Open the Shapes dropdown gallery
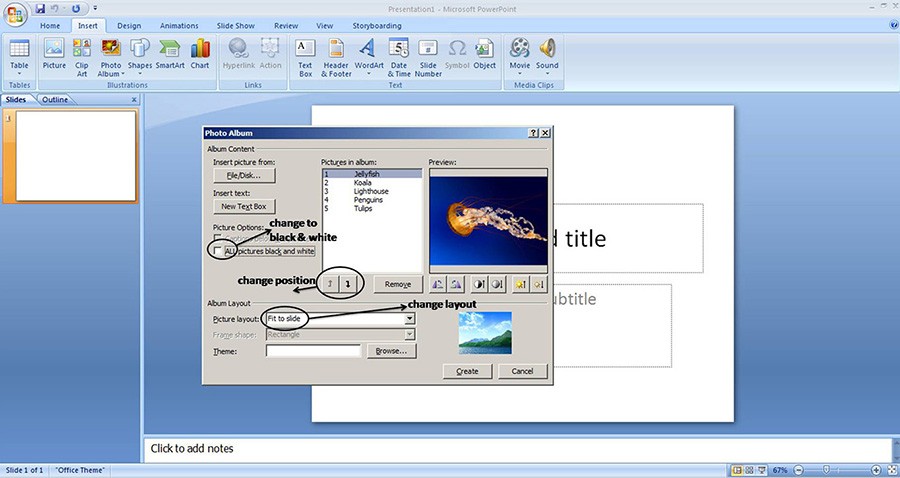 [140, 53]
